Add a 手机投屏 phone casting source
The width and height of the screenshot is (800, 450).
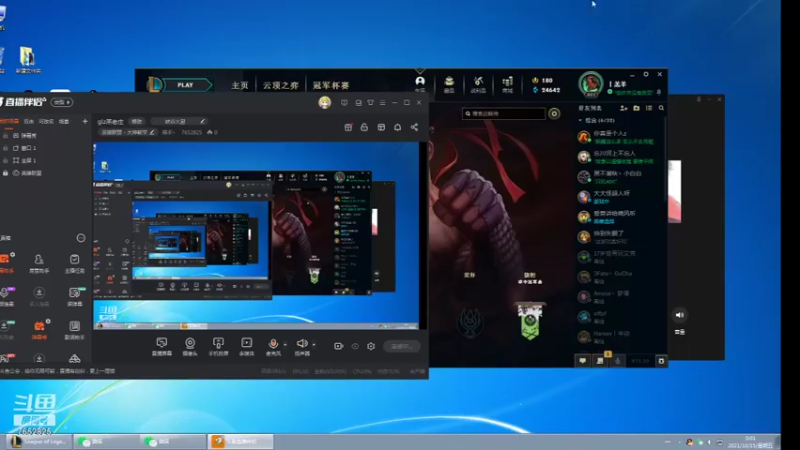point(218,346)
